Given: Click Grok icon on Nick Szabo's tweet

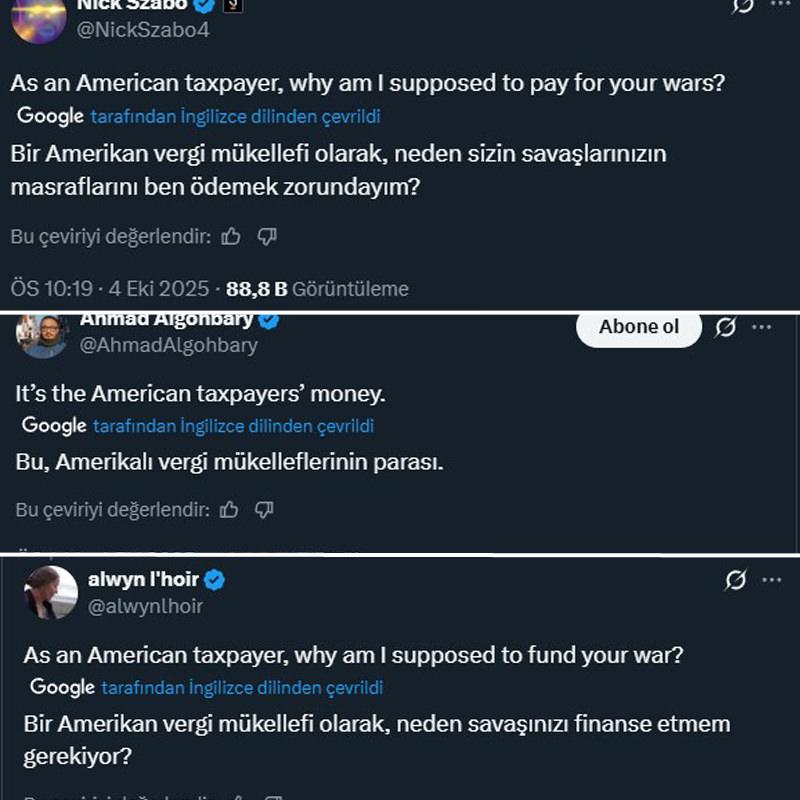Looking at the screenshot, I should point(743,5).
